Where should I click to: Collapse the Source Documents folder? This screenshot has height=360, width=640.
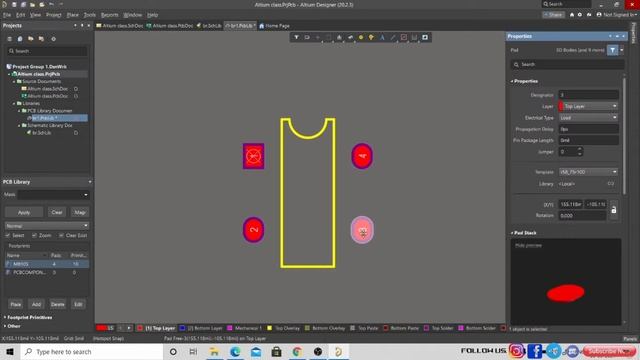point(14,81)
